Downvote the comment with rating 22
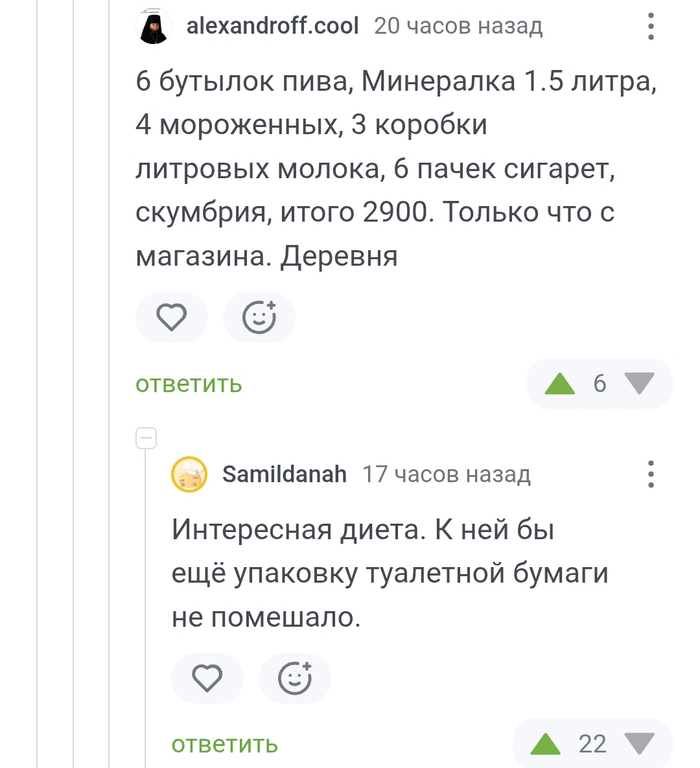Screen dimensions: 700x768 638,744
